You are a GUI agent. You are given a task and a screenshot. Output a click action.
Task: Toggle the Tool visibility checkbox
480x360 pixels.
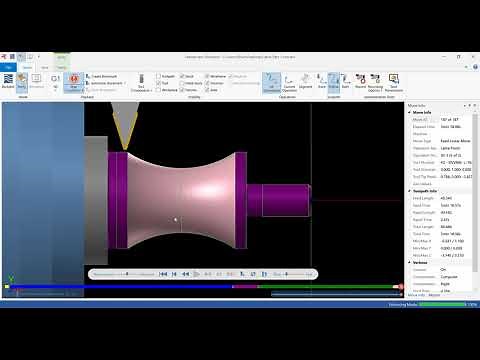[x=159, y=83]
